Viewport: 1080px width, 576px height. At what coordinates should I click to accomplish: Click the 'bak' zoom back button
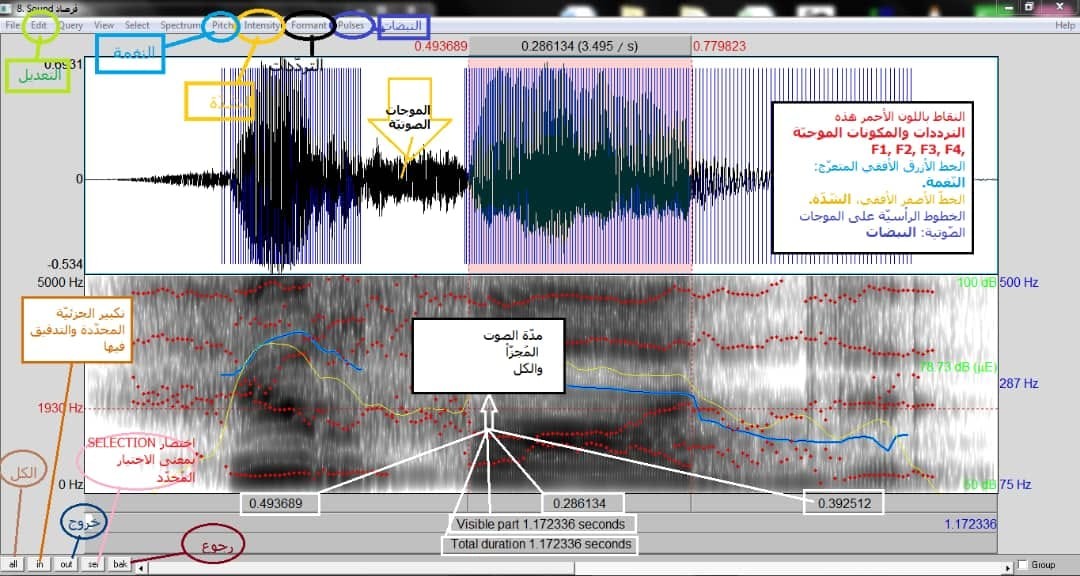point(119,564)
